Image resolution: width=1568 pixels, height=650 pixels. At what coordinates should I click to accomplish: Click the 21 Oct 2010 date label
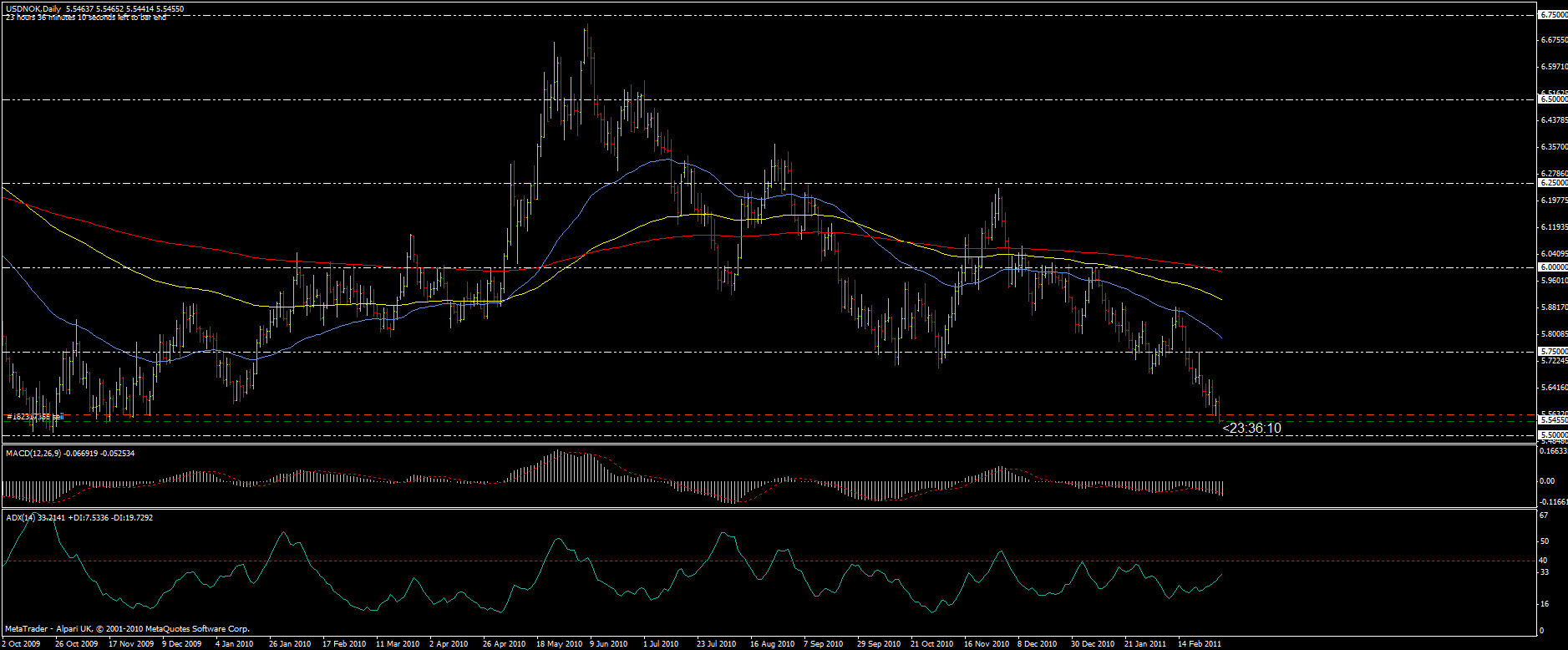point(932,644)
